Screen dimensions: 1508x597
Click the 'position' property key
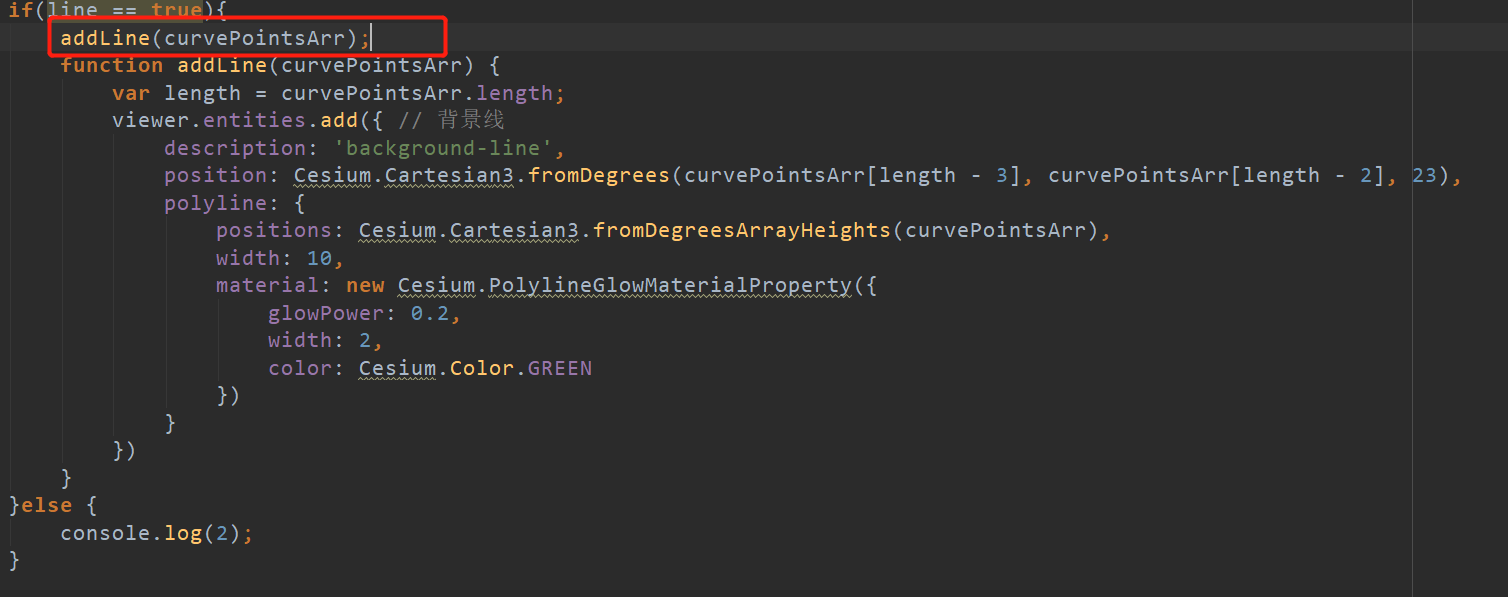pos(216,175)
